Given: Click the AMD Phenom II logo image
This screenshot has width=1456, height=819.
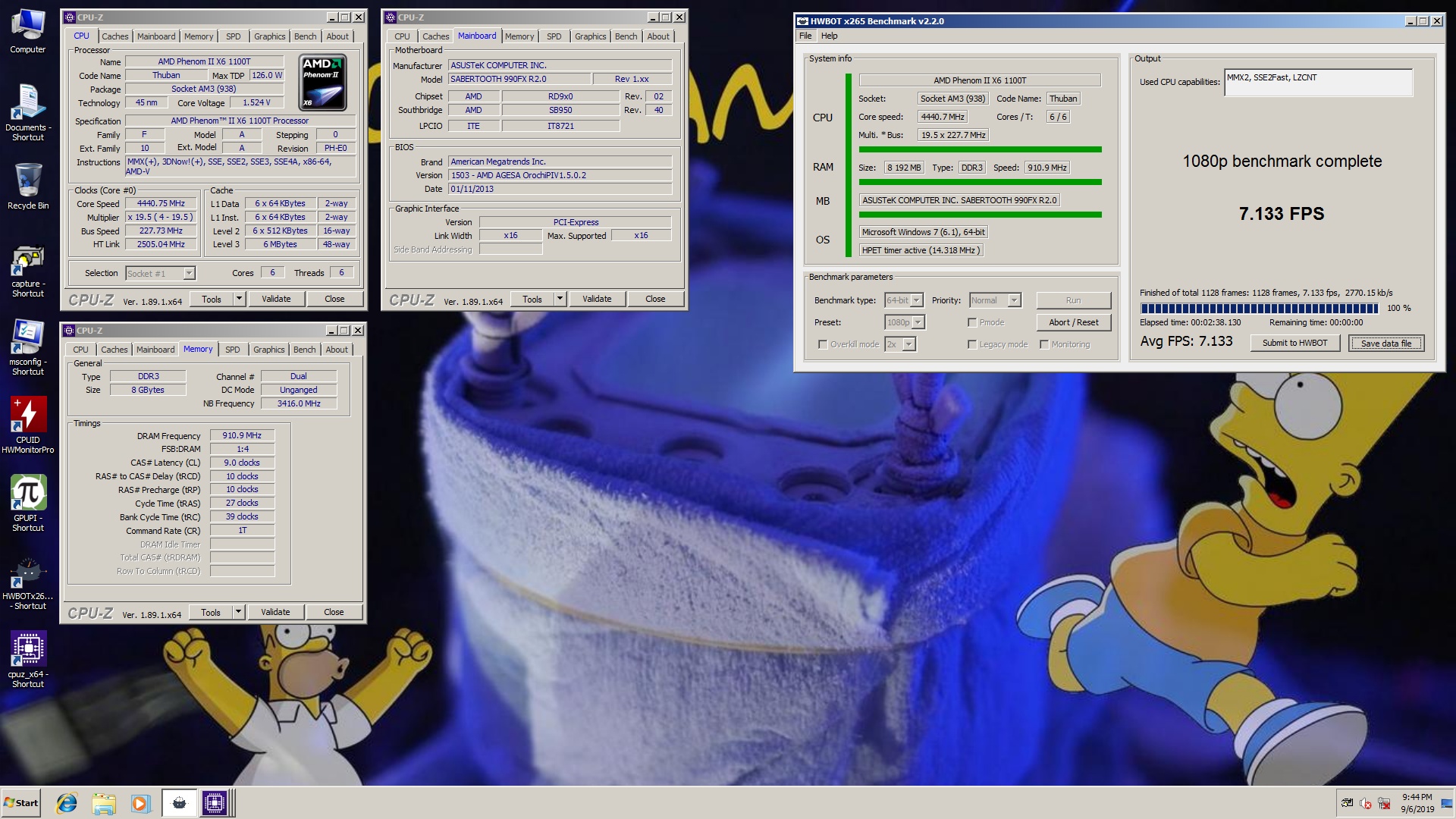Looking at the screenshot, I should coord(323,83).
